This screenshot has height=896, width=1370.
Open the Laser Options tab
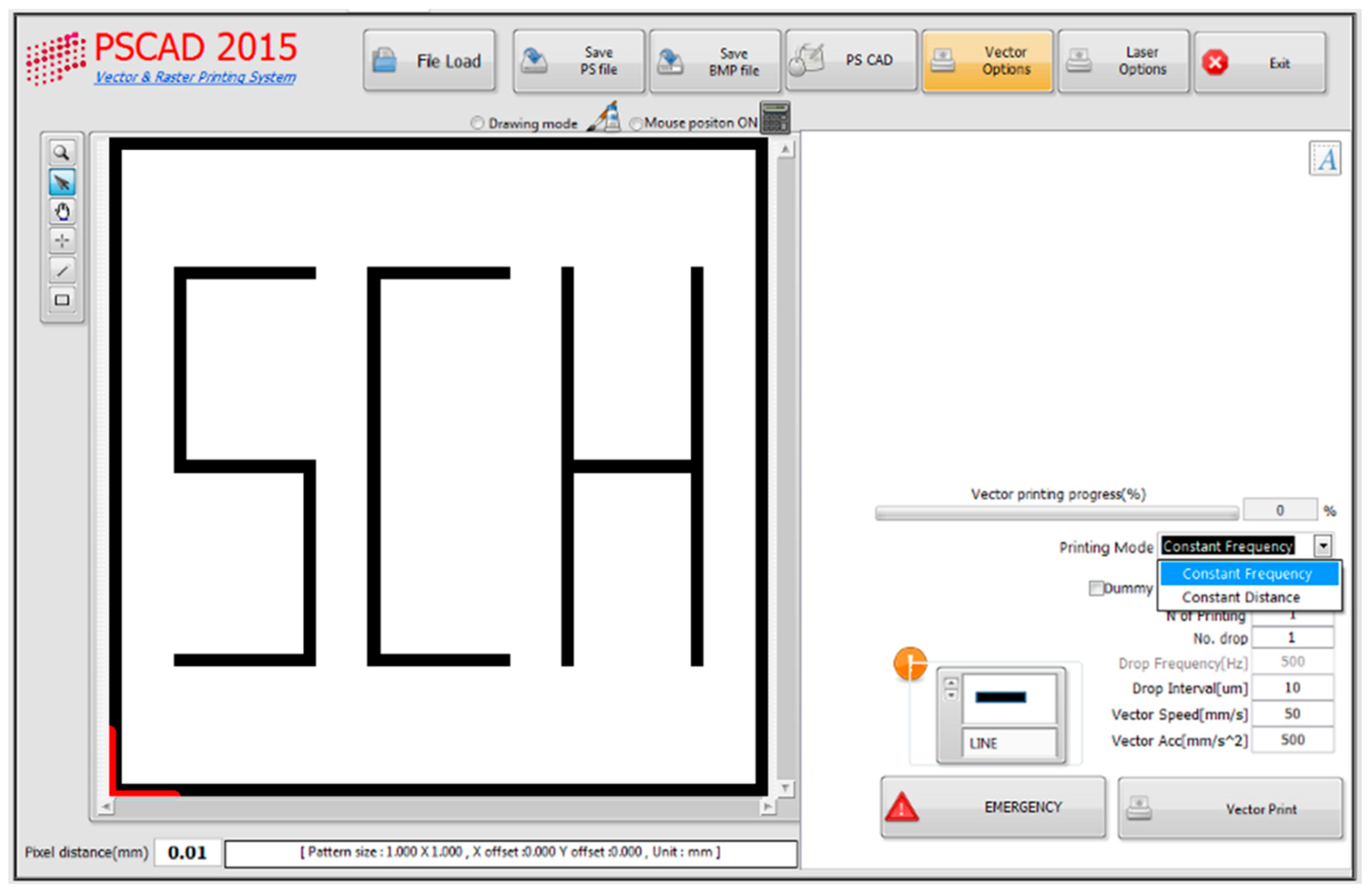(x=1124, y=61)
